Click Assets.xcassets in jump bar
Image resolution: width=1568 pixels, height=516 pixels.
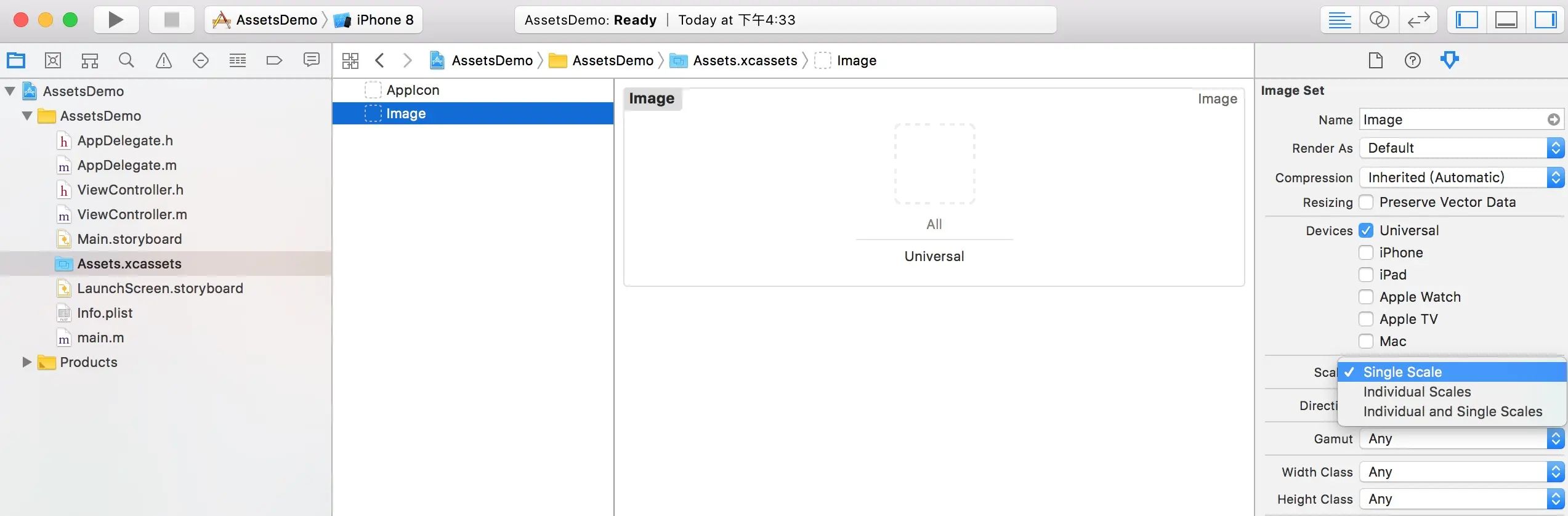(733, 60)
